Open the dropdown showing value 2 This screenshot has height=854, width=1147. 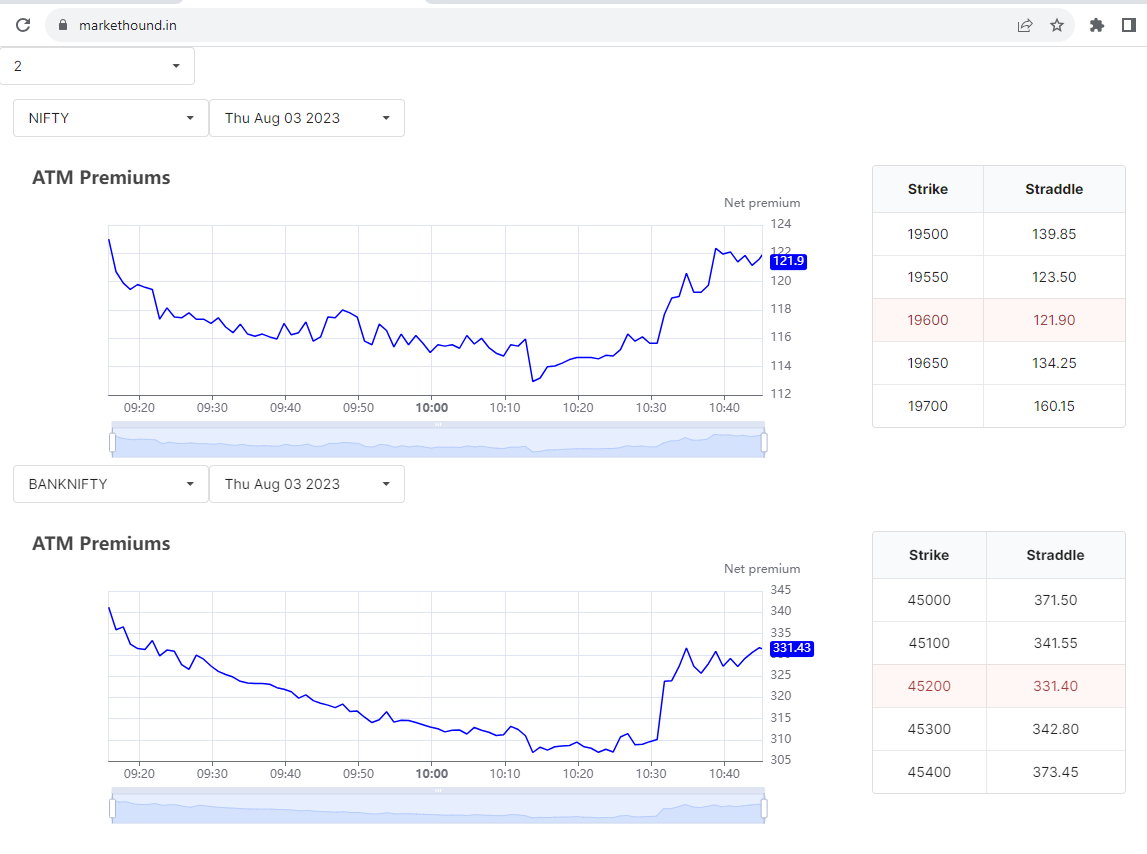[x=97, y=66]
